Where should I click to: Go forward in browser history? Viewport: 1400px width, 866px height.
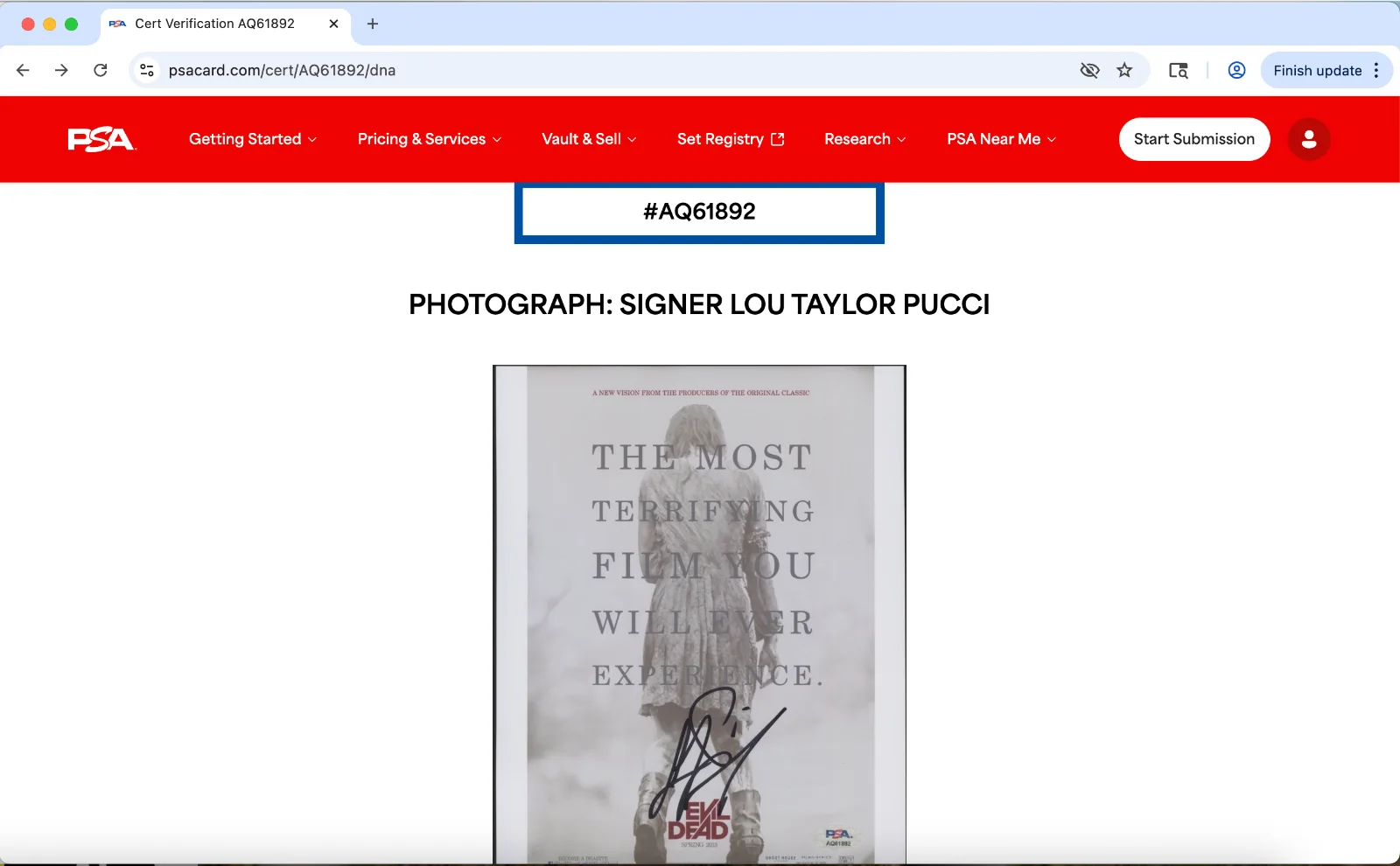61,70
